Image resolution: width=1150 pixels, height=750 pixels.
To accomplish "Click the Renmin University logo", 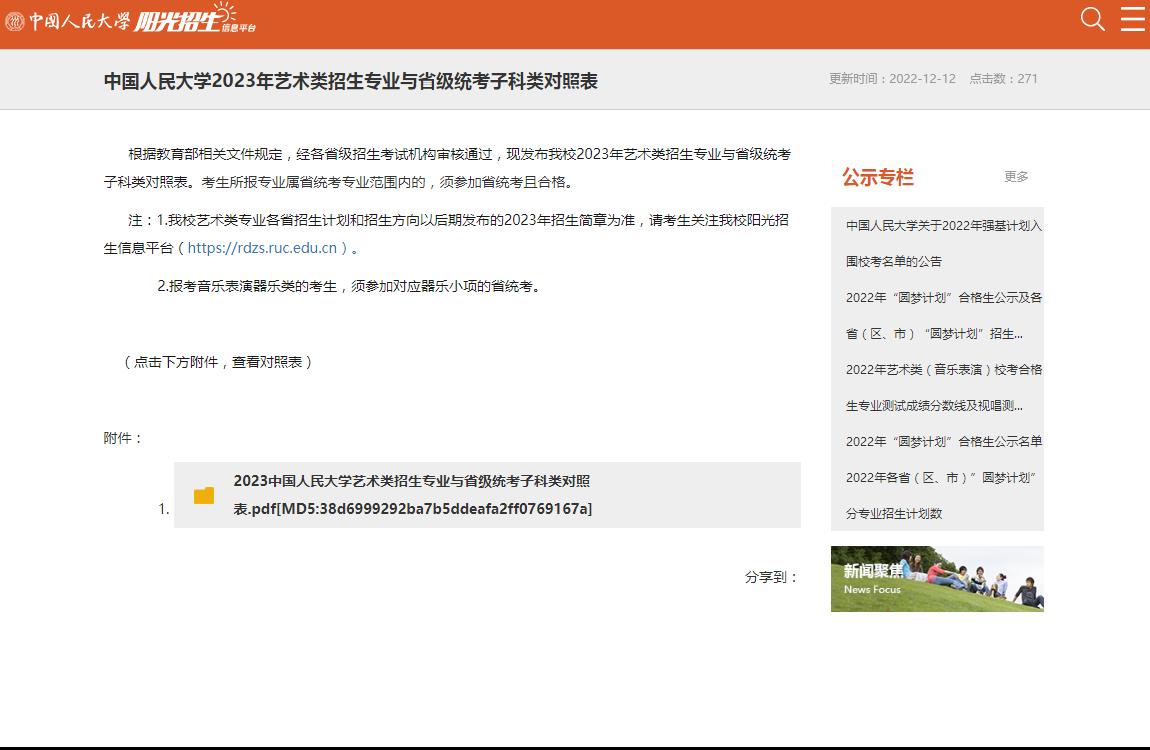I will coord(67,21).
